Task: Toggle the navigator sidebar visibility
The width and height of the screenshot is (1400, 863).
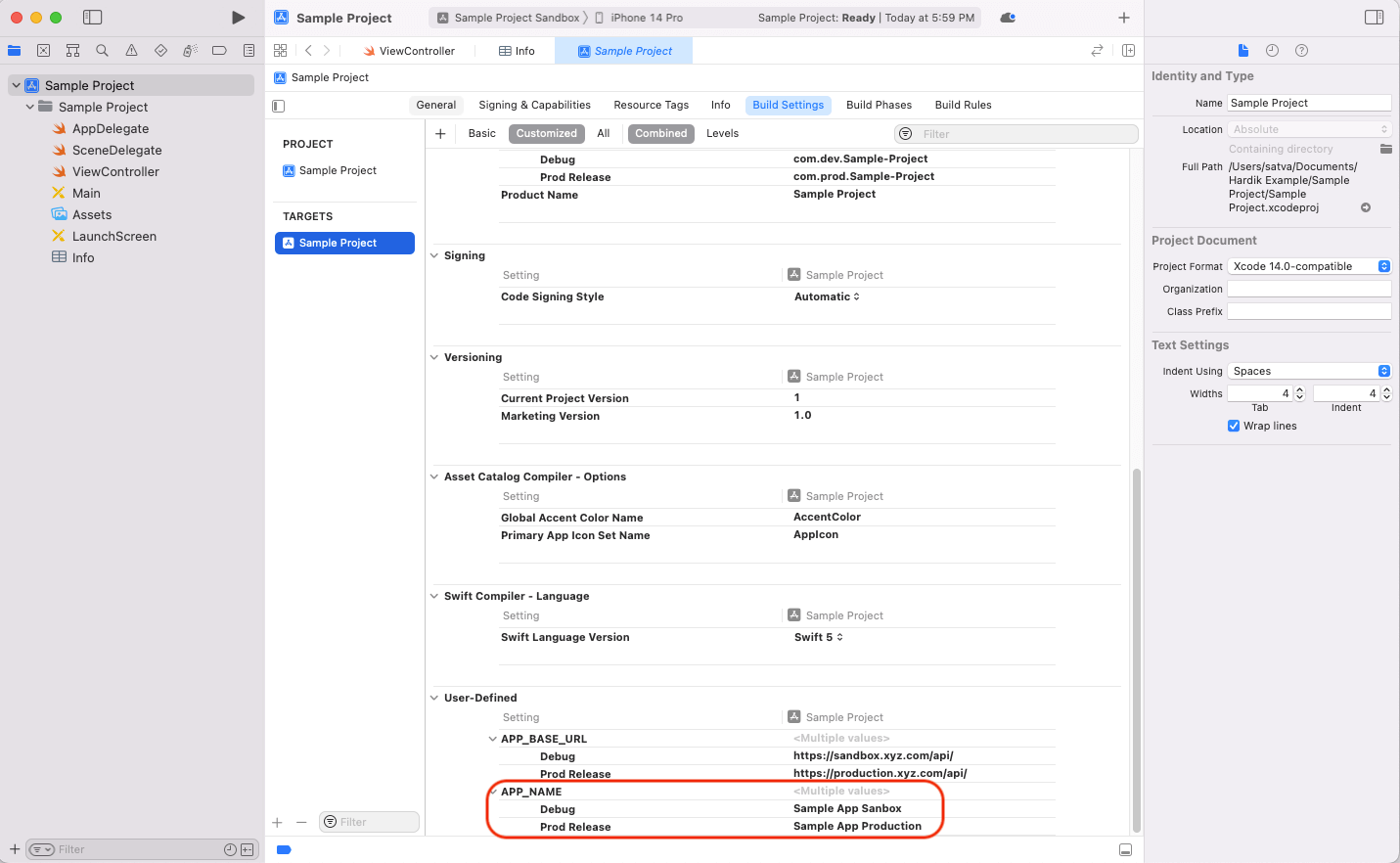Action: pyautogui.click(x=93, y=18)
